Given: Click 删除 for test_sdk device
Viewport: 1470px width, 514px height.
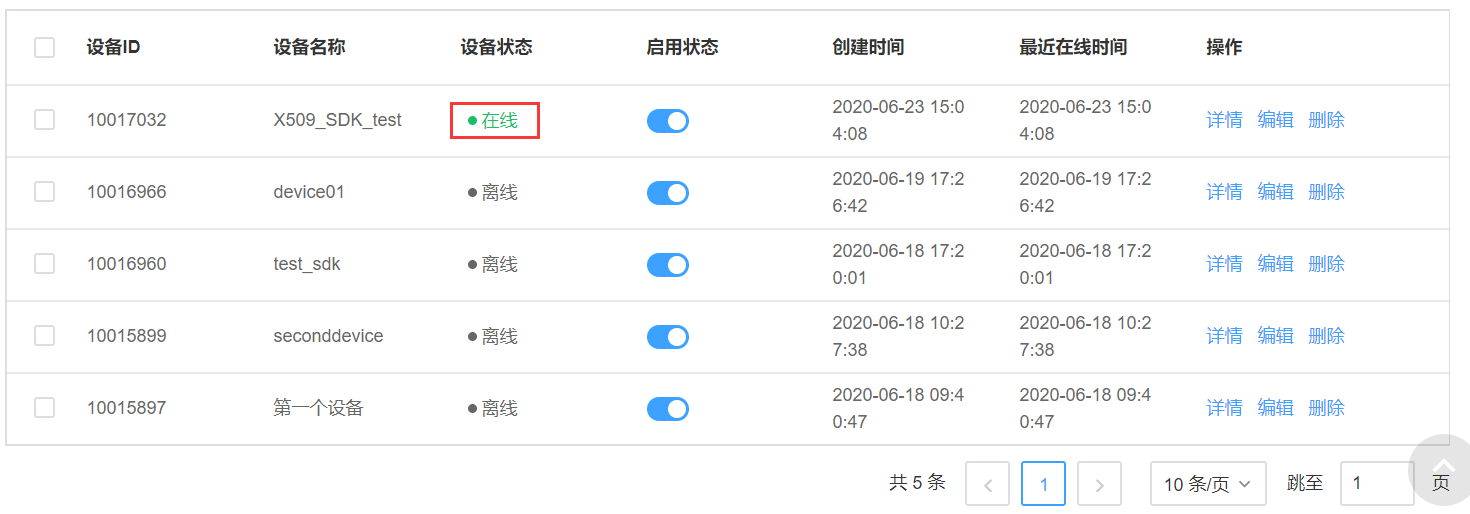Looking at the screenshot, I should pos(1326,264).
